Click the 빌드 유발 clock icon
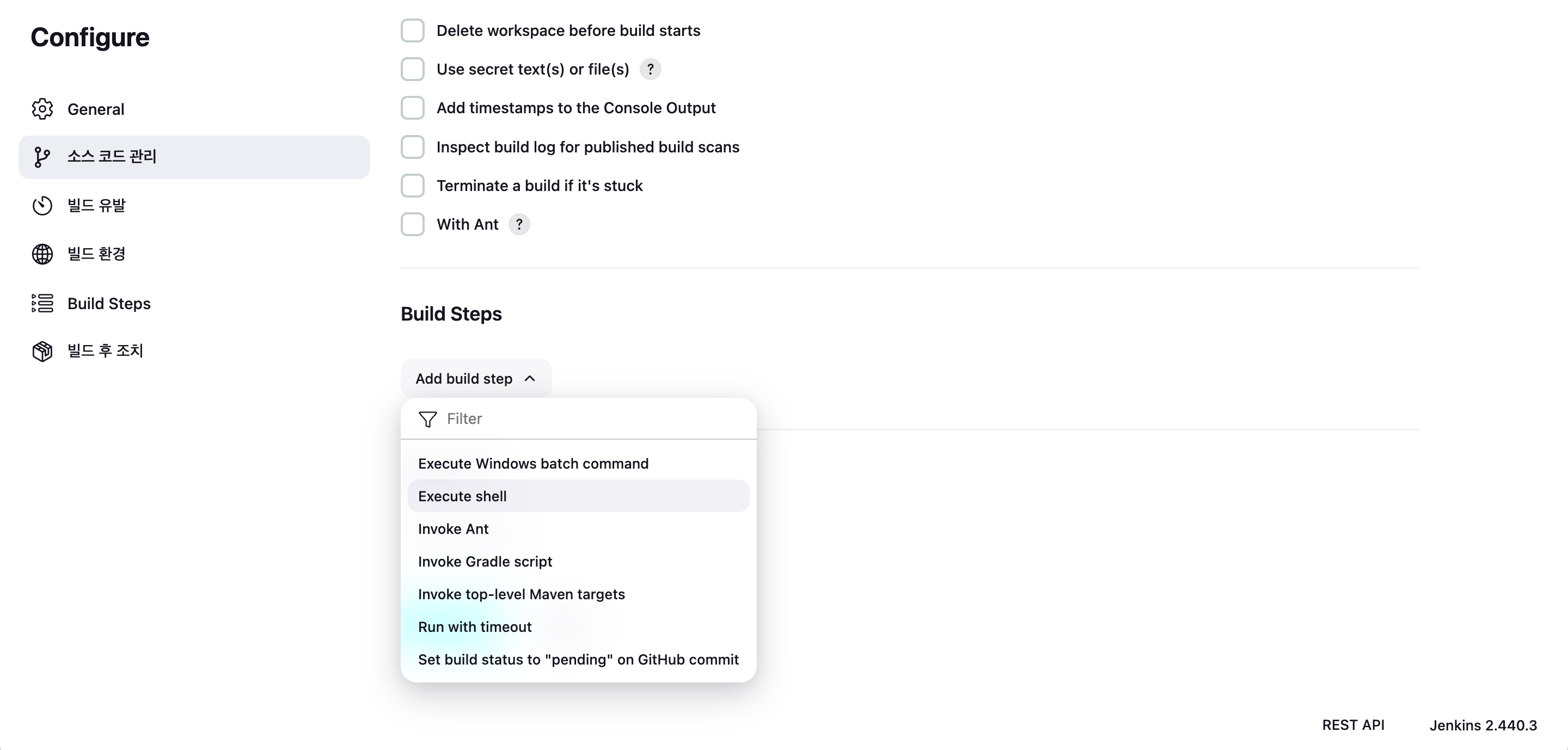The width and height of the screenshot is (1568, 750). pos(42,206)
